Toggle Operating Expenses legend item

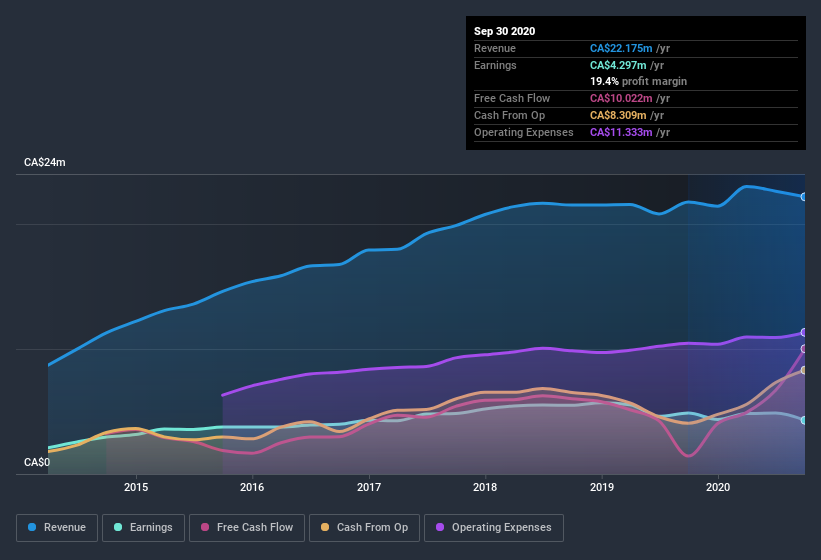pyautogui.click(x=493, y=527)
